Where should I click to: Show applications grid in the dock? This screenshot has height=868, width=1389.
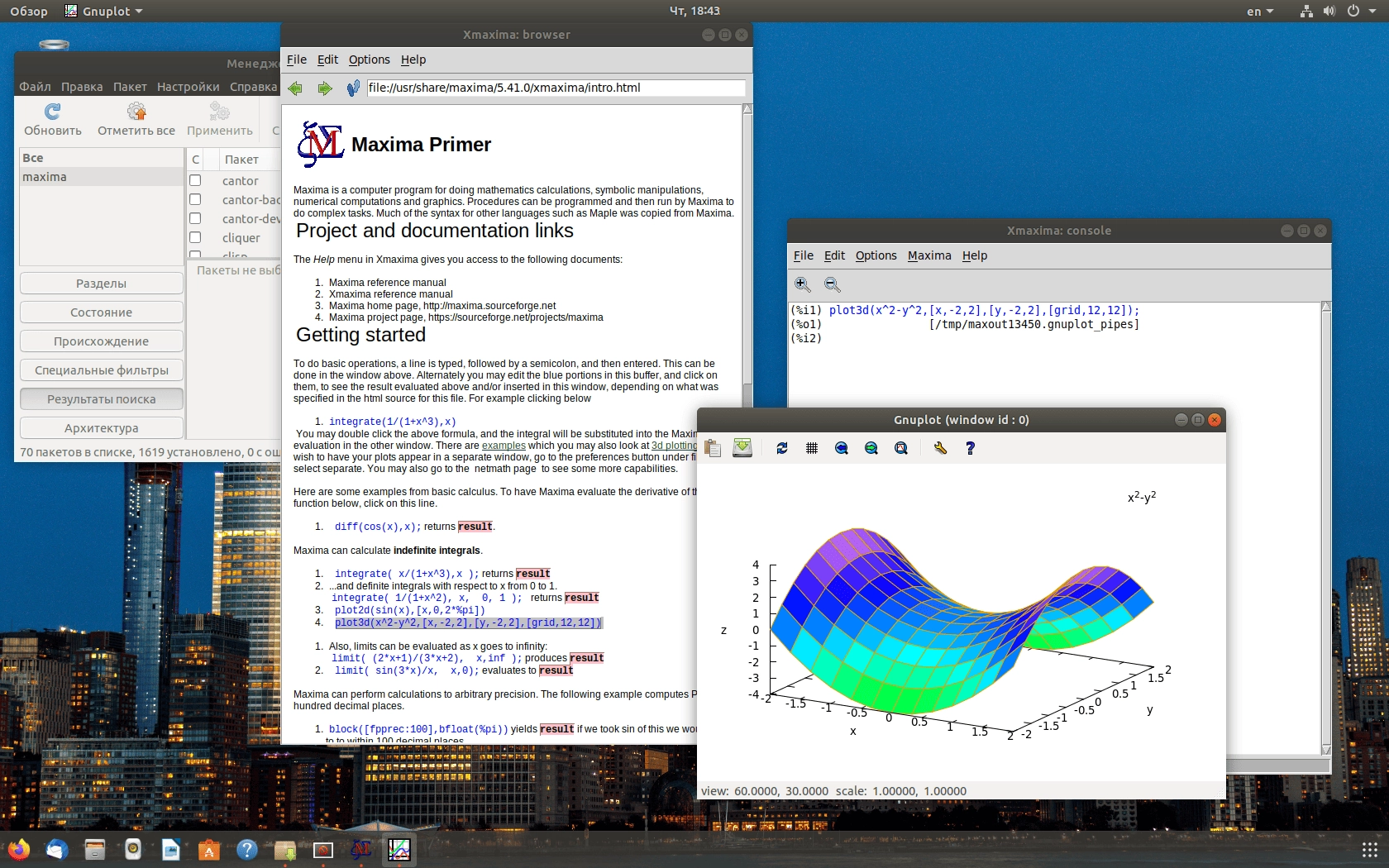1369,849
